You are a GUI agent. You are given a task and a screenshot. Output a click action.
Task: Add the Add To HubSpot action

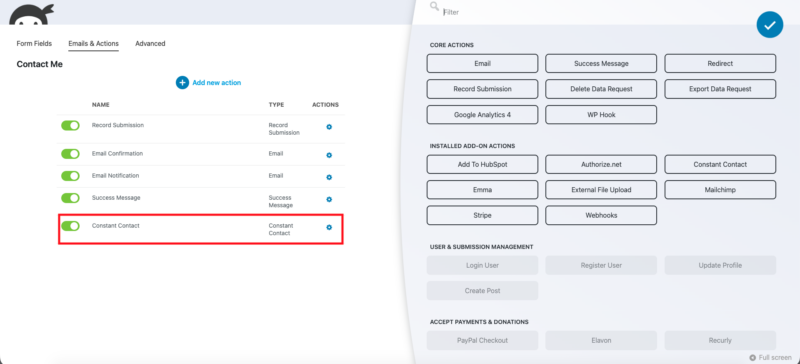coord(482,164)
